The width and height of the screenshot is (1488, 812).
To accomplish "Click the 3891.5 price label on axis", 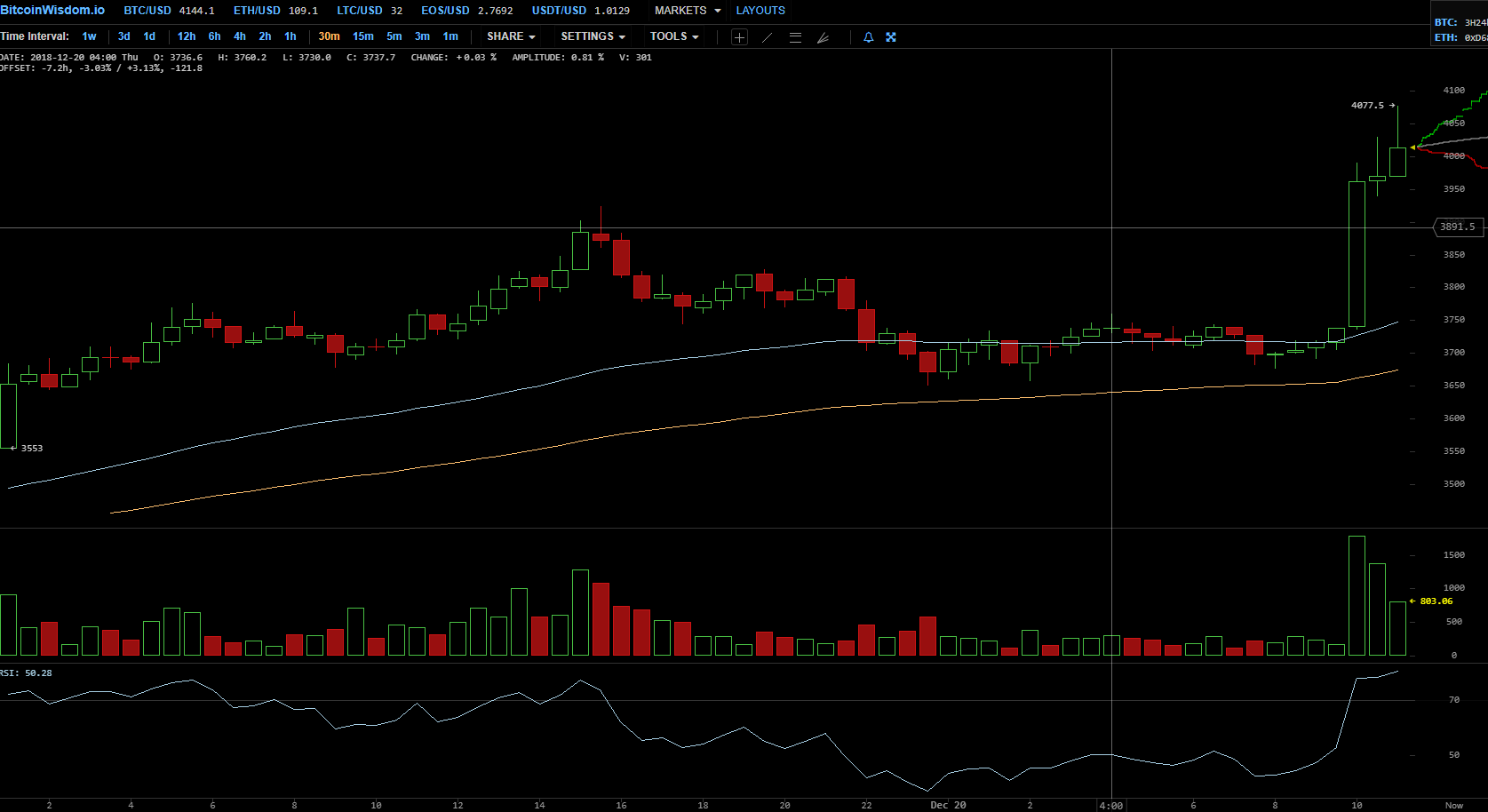I will click(x=1457, y=227).
